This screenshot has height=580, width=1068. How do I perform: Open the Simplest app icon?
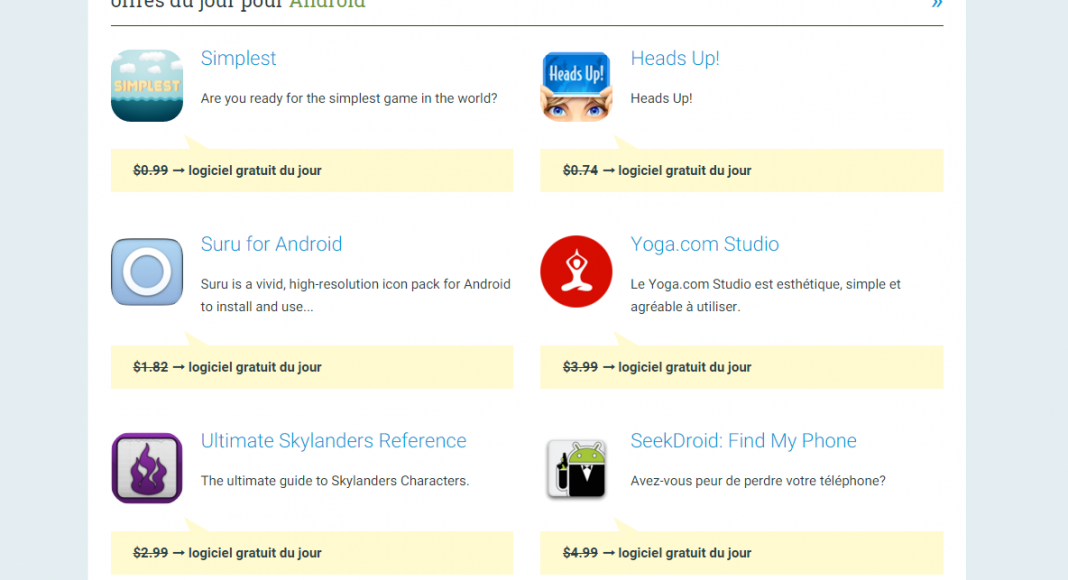click(147, 86)
